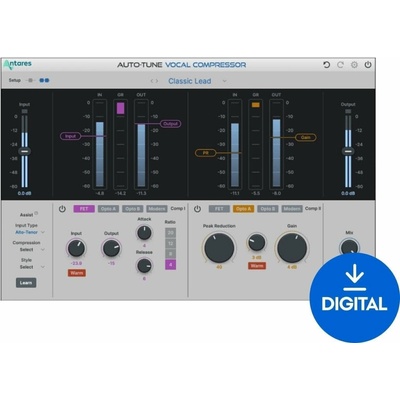400x400 pixels.
Task: Click the Peak Reduction value 40
Action: point(219,267)
